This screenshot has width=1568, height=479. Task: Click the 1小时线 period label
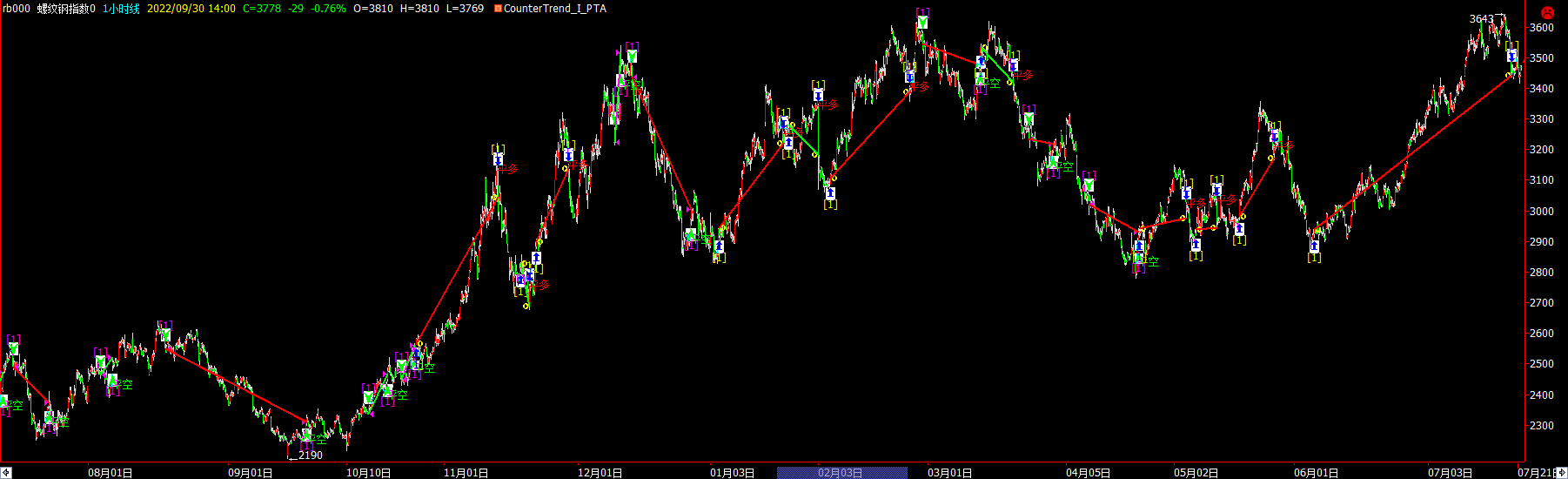coord(121,9)
